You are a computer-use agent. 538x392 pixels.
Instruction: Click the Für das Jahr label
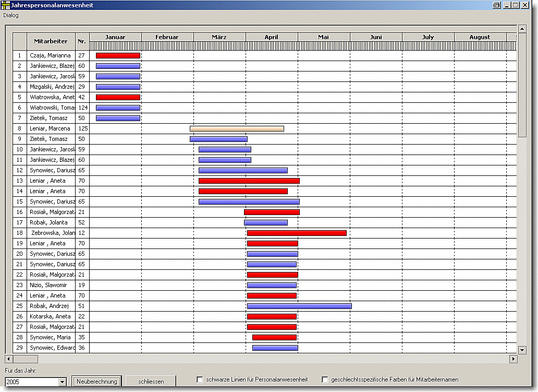(20, 371)
